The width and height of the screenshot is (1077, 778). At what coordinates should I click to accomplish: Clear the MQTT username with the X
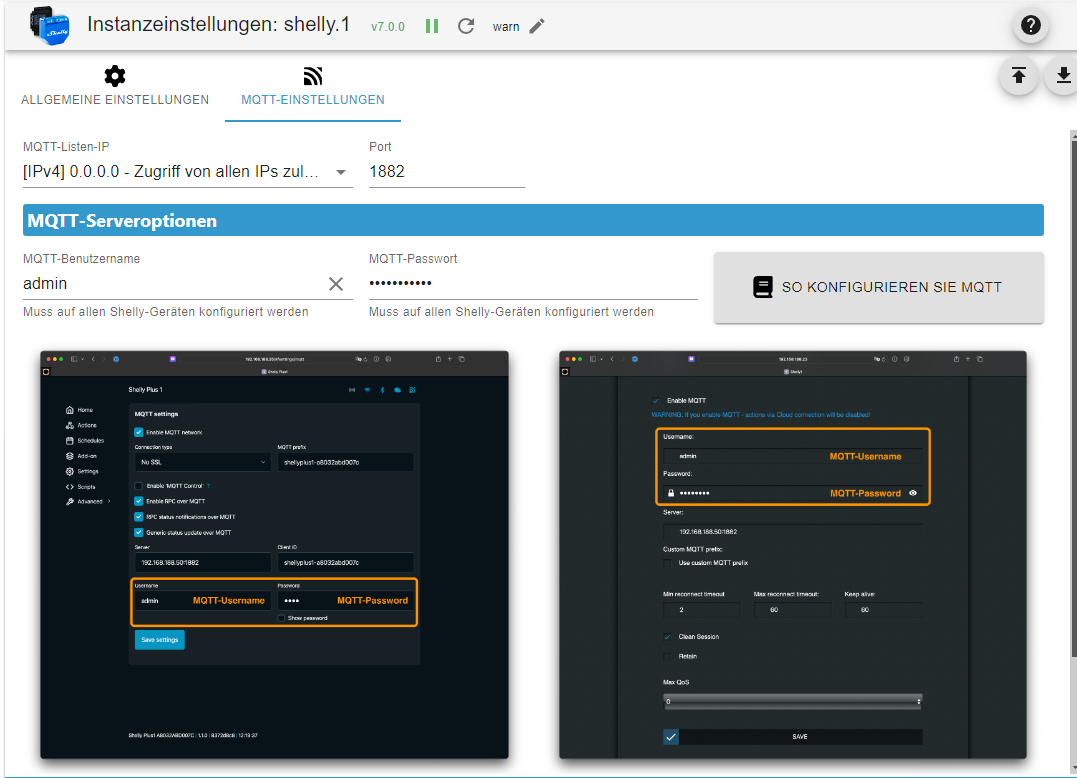(336, 284)
